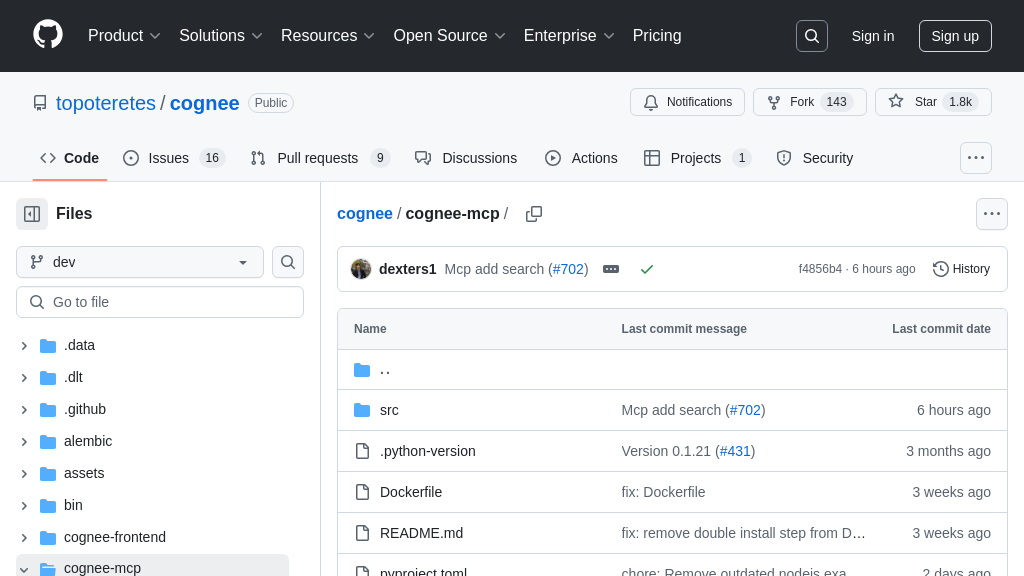Collapse the Files side panel icon
This screenshot has height=576, width=1024.
[32, 214]
